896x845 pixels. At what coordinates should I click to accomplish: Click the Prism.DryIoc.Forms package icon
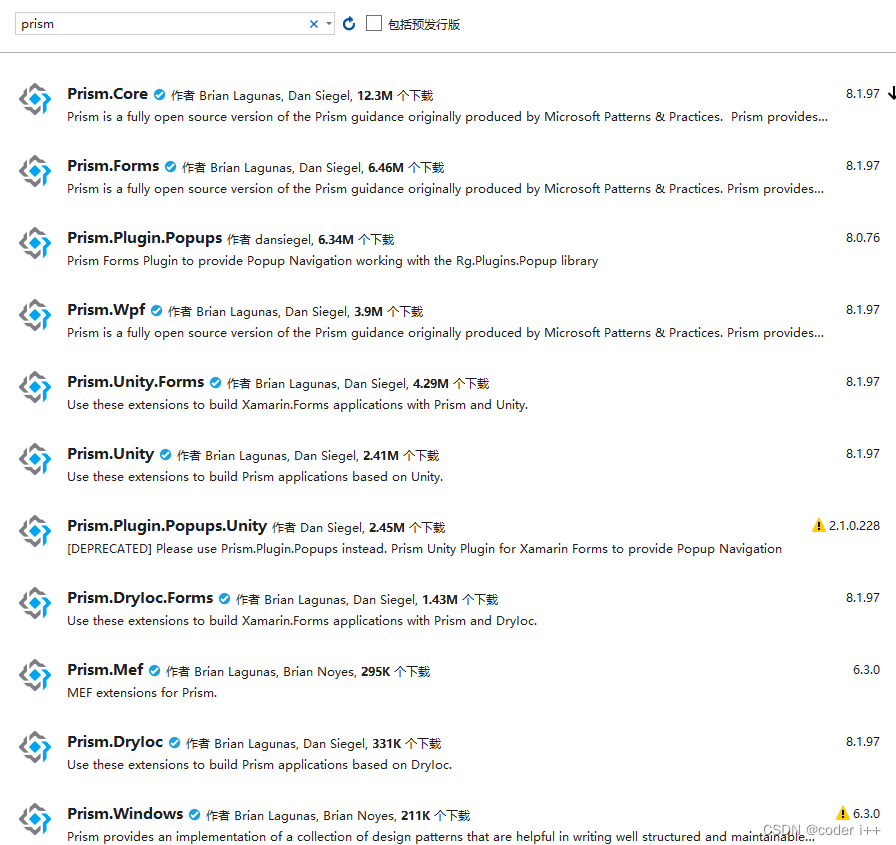[x=35, y=603]
